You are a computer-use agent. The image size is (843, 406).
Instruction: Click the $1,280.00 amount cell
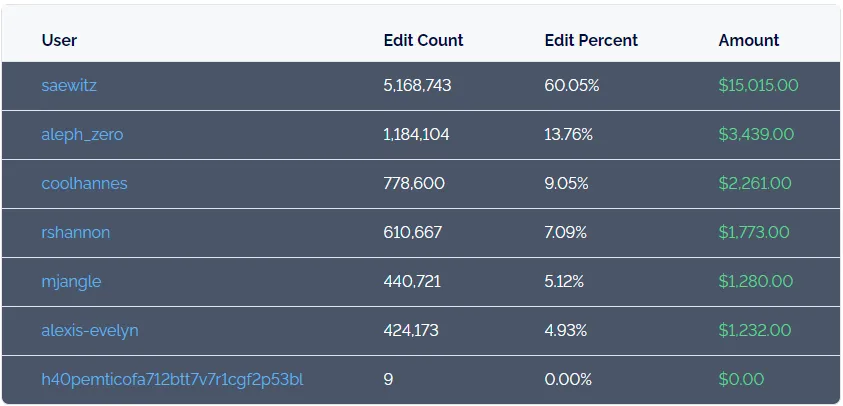755,281
